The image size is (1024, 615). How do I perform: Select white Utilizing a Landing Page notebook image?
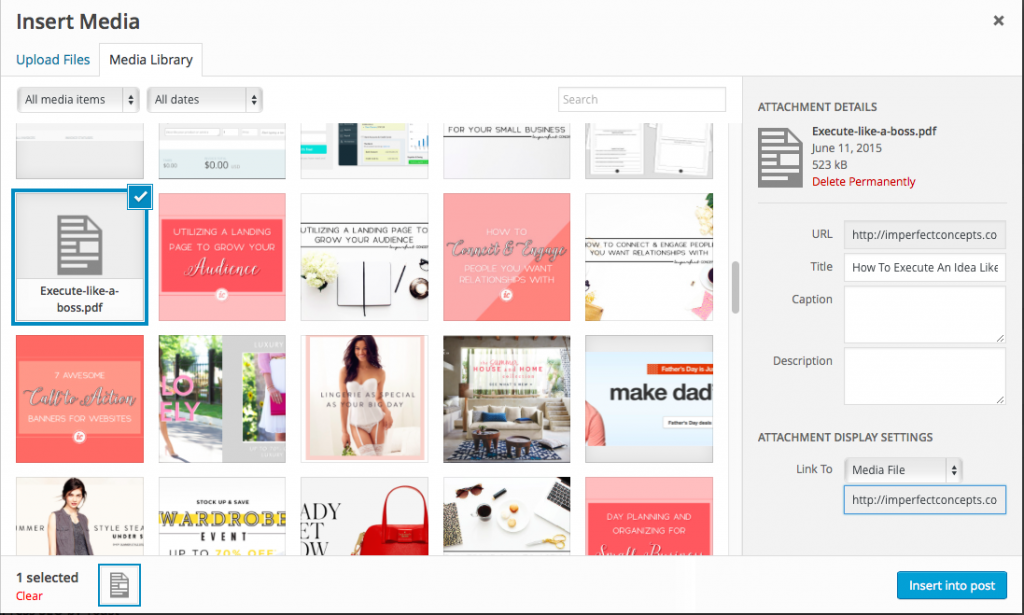coord(364,257)
